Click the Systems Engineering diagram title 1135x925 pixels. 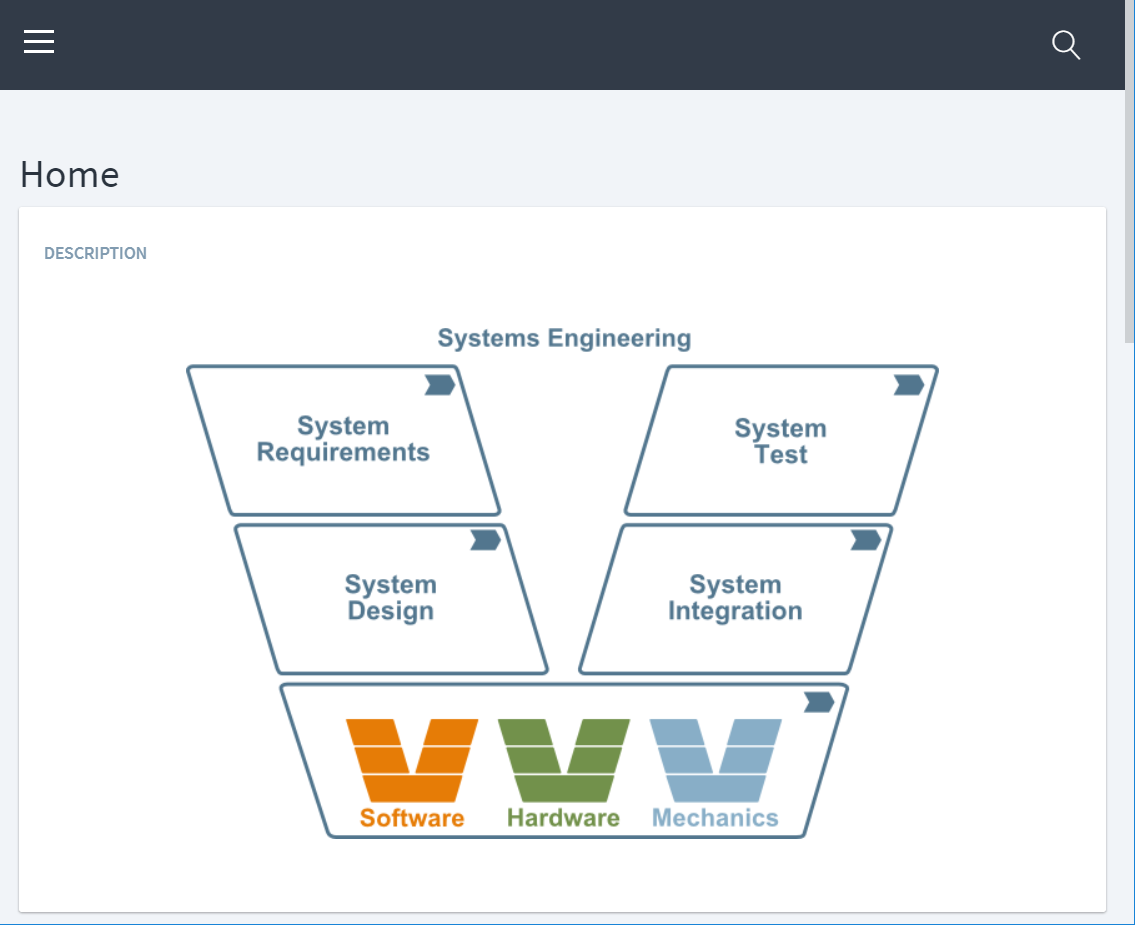tap(564, 338)
